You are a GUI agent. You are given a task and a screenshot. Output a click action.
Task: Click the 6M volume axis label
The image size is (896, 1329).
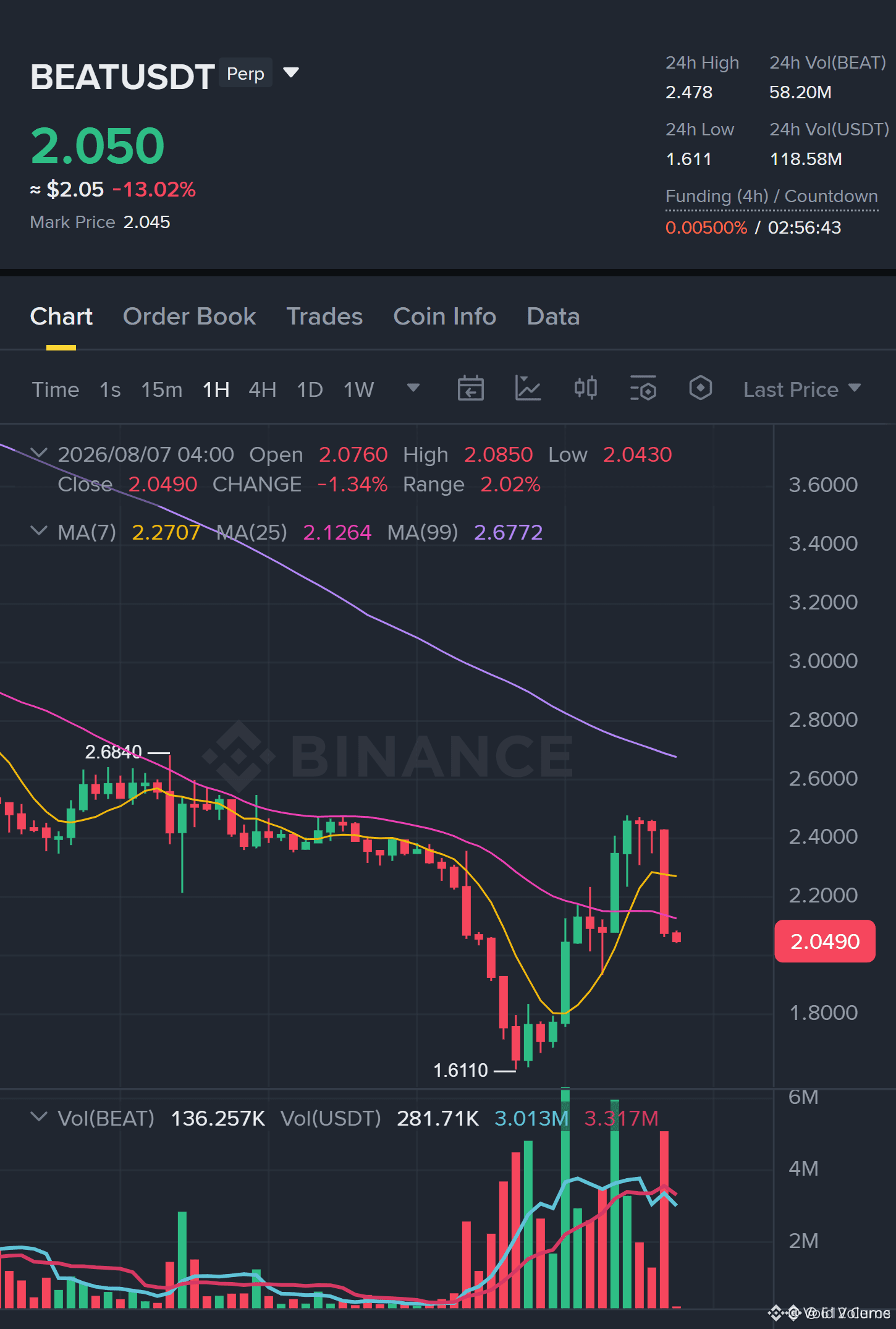[x=803, y=1097]
